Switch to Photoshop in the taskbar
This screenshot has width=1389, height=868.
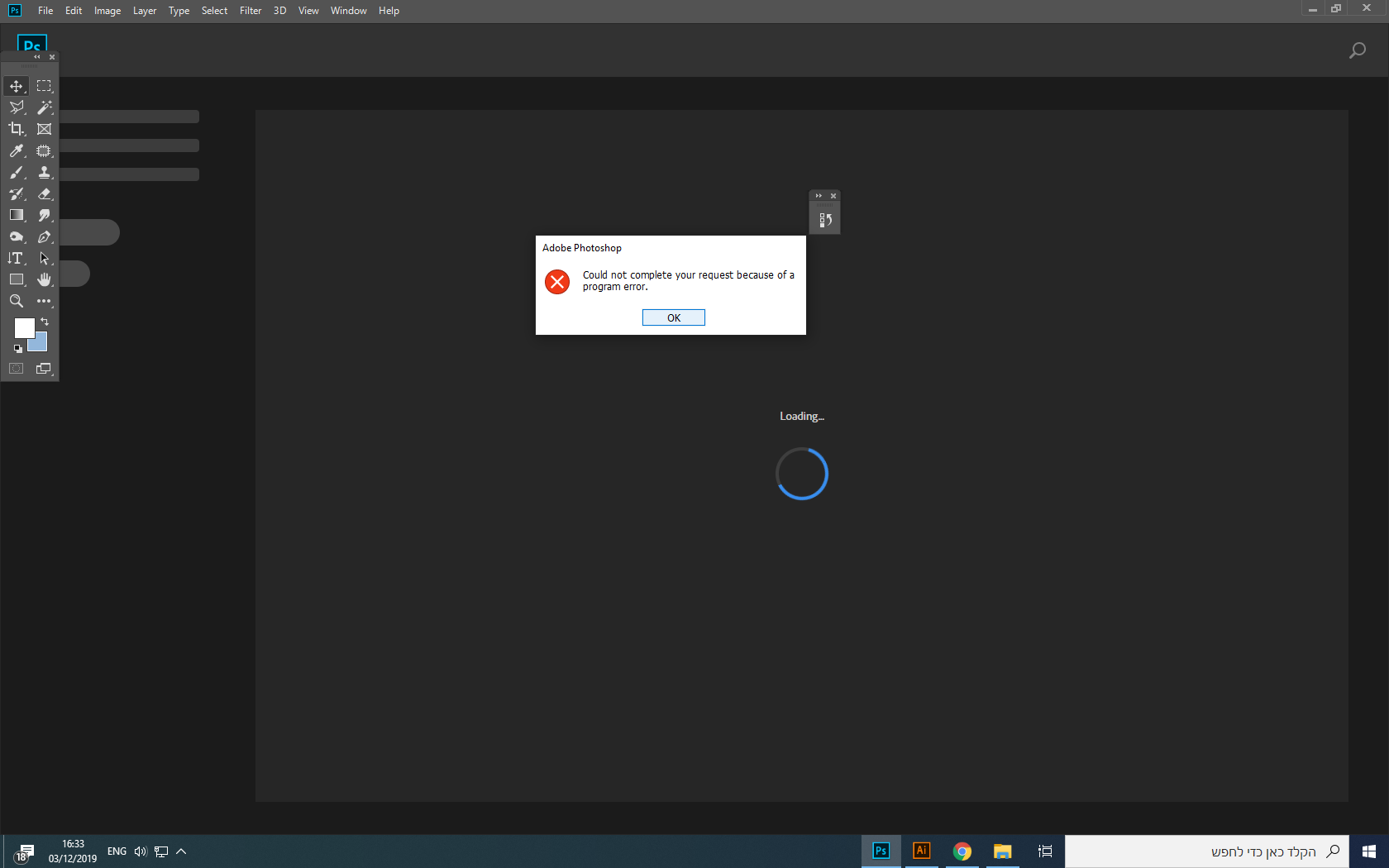point(881,851)
